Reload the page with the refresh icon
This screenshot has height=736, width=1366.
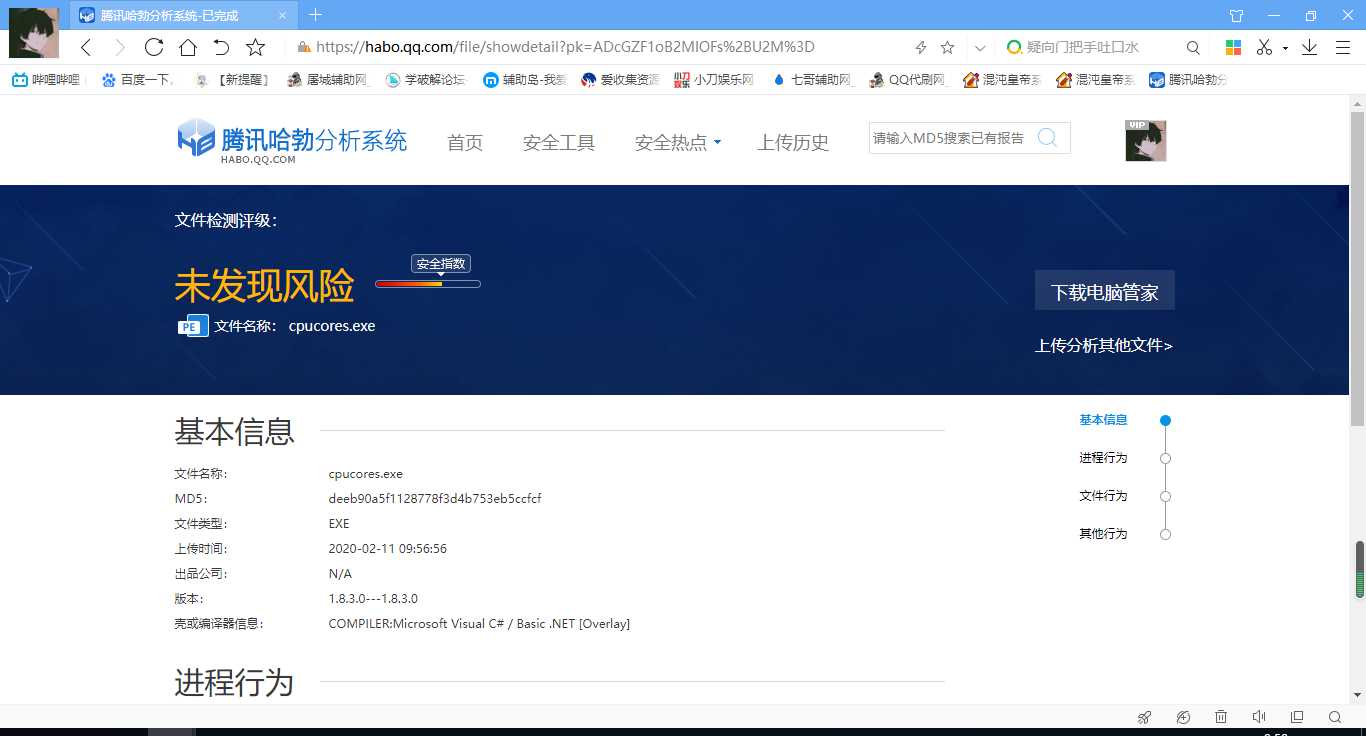pos(153,47)
